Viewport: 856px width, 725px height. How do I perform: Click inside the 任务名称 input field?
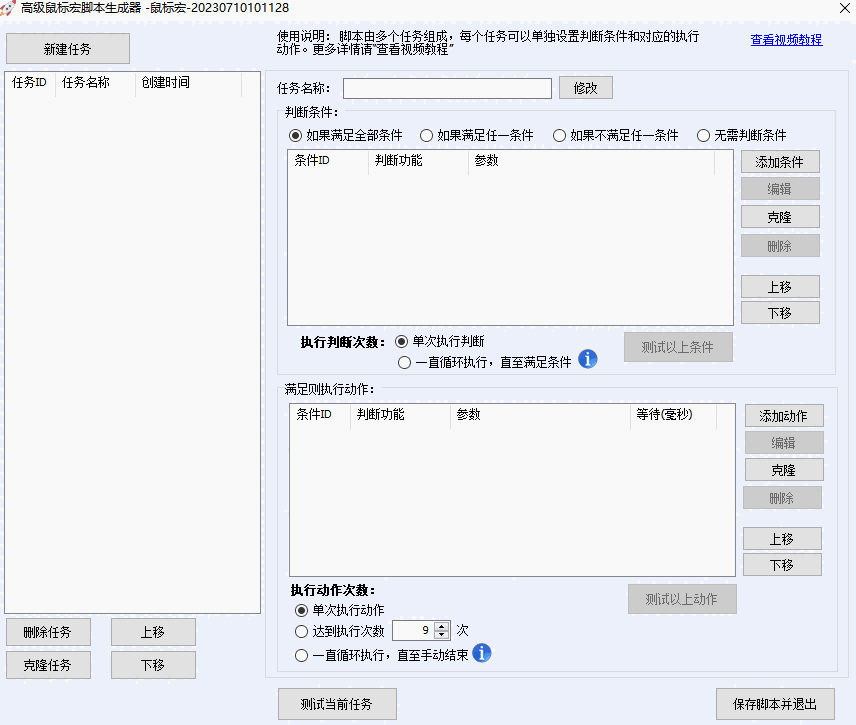(x=447, y=88)
